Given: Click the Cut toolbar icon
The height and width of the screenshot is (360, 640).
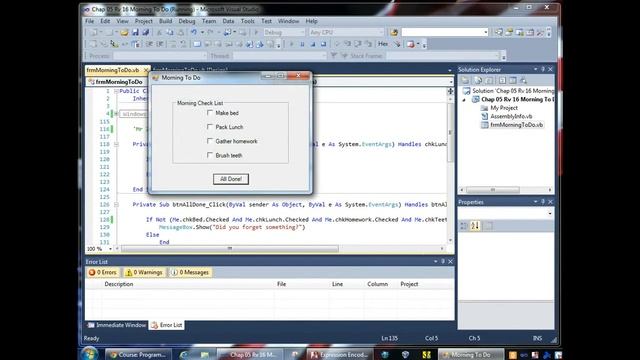Looking at the screenshot, I should [x=159, y=32].
